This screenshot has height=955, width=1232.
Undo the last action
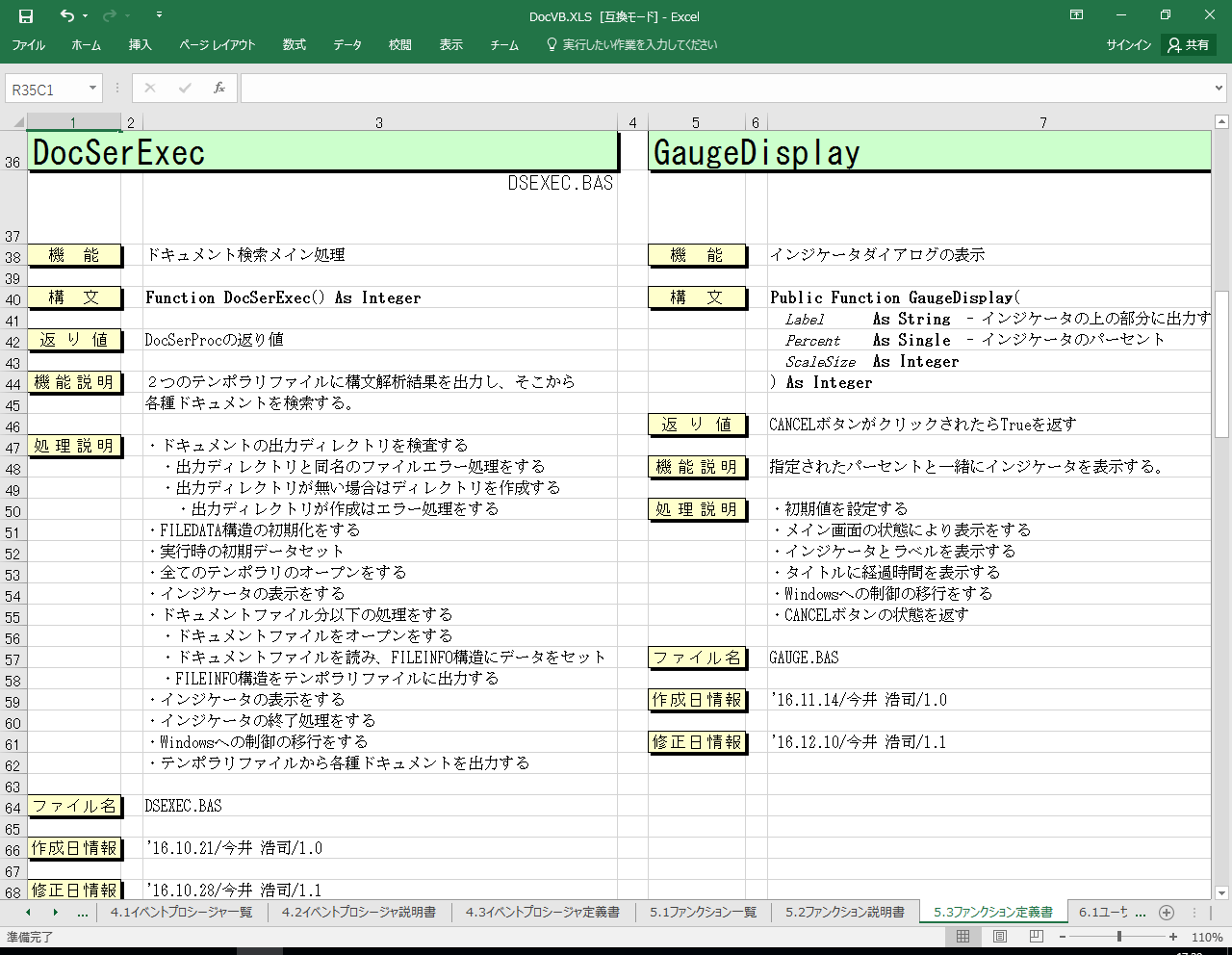(x=66, y=15)
